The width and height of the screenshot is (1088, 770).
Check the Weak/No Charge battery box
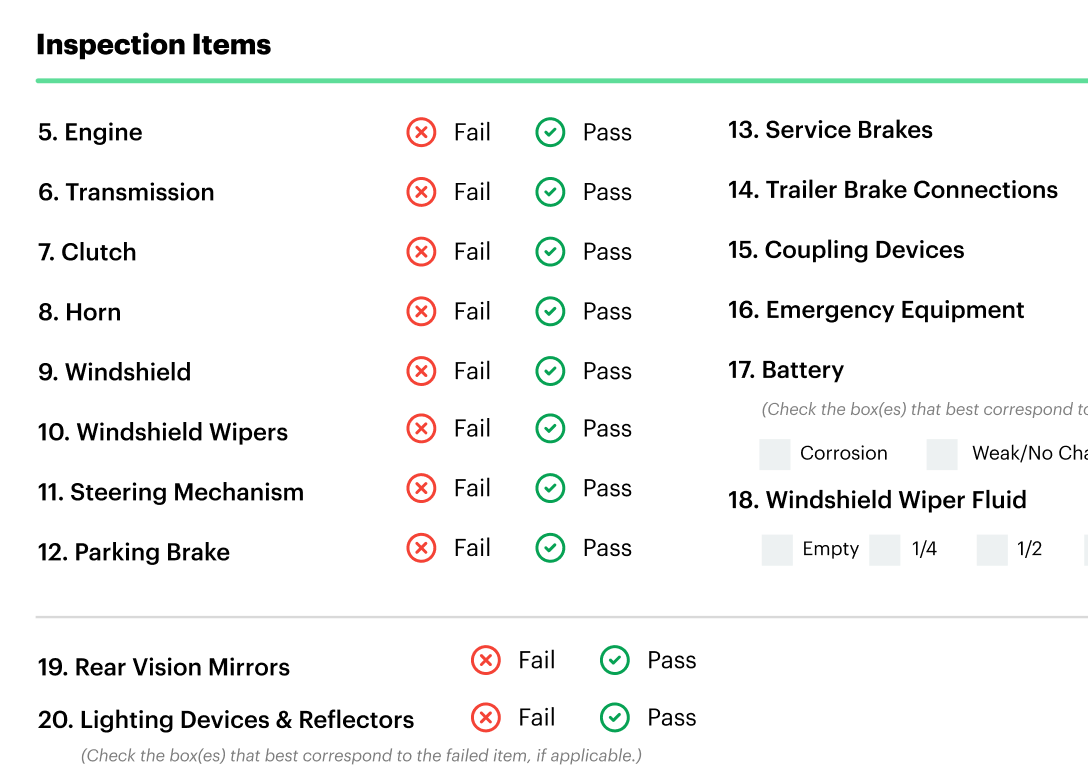(x=942, y=454)
